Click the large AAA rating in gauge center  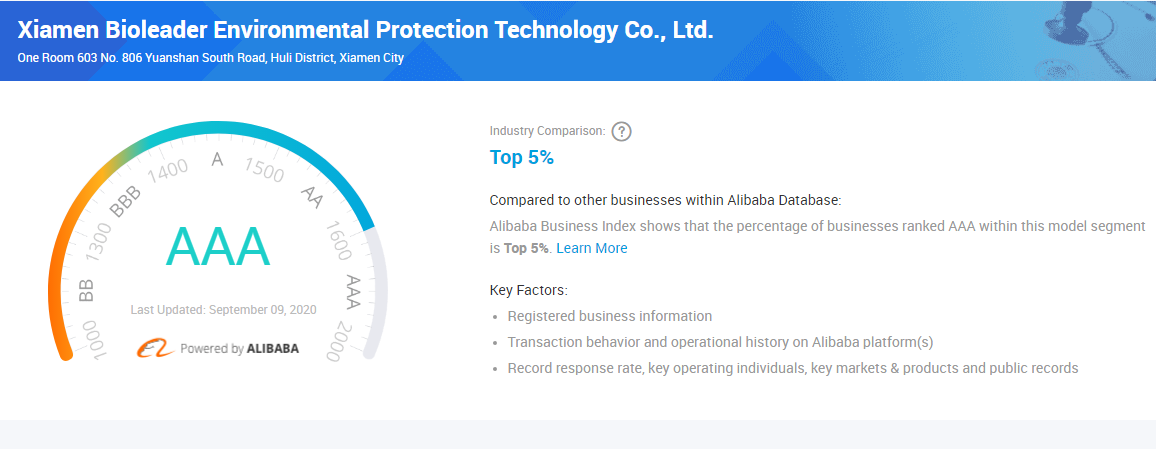click(x=217, y=248)
